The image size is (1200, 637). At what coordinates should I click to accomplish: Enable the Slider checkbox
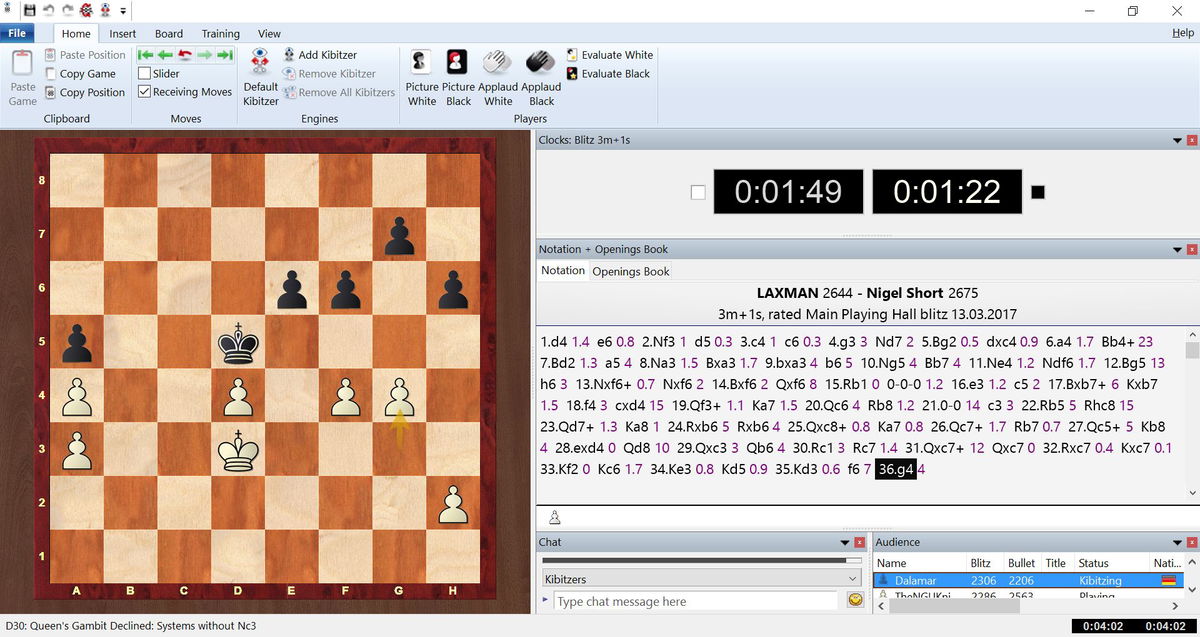(x=145, y=73)
